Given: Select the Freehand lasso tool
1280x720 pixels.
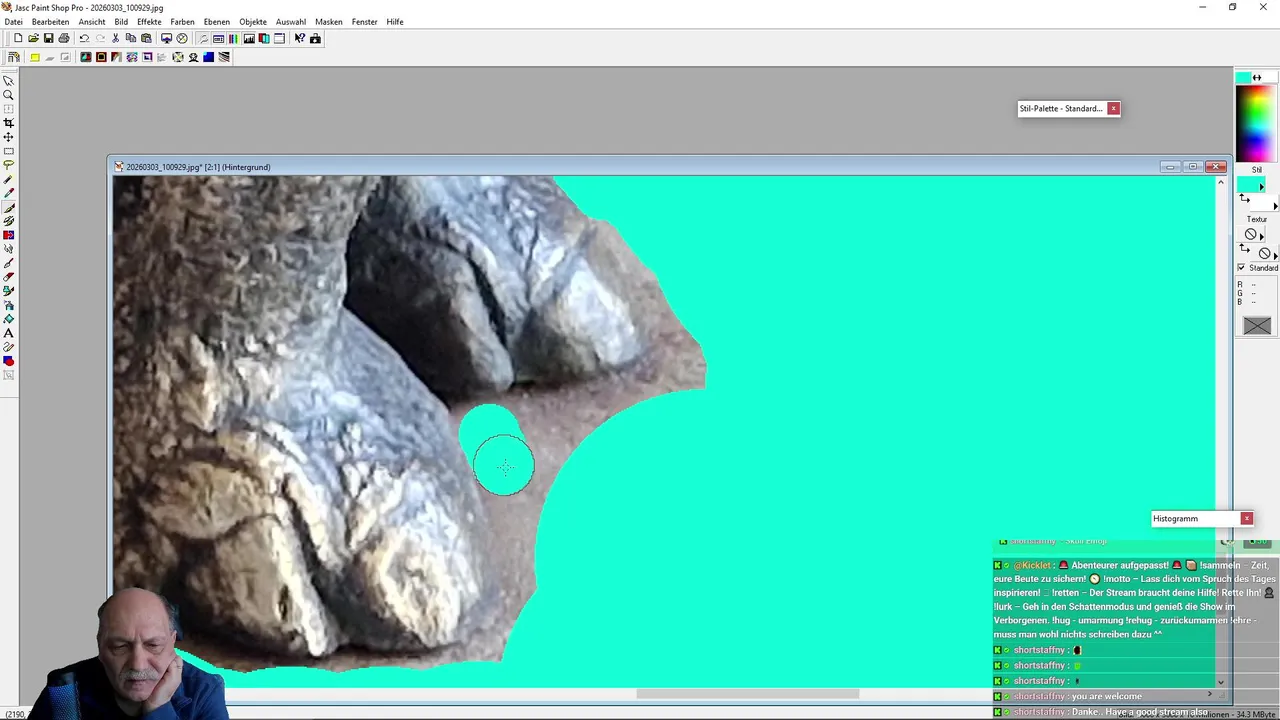Looking at the screenshot, I should [9, 165].
